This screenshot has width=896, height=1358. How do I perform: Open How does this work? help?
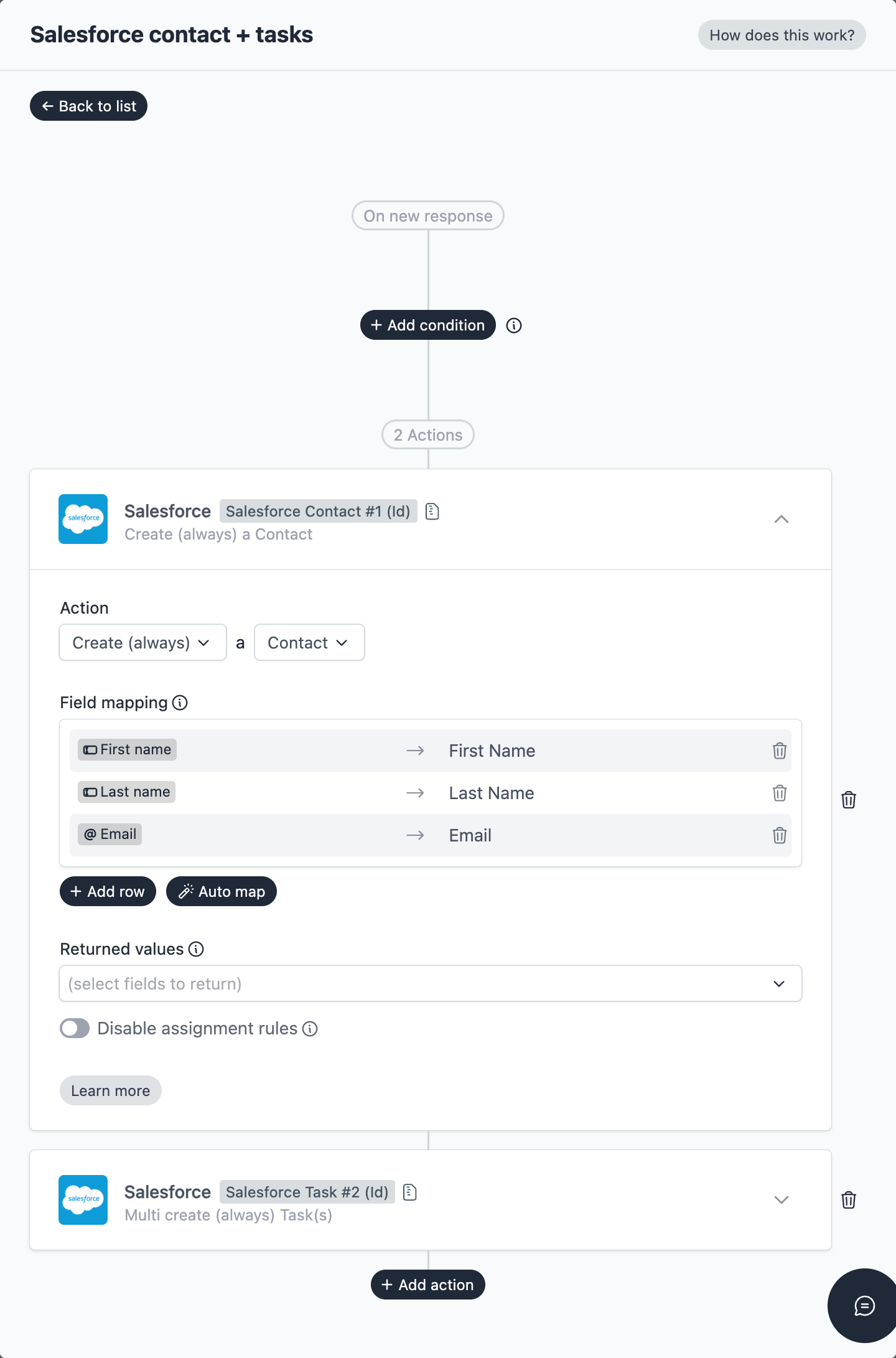(x=782, y=35)
